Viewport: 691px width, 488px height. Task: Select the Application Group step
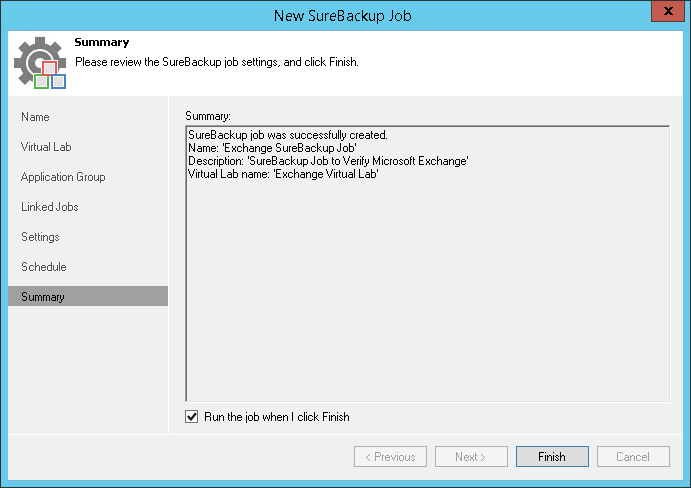[x=63, y=177]
